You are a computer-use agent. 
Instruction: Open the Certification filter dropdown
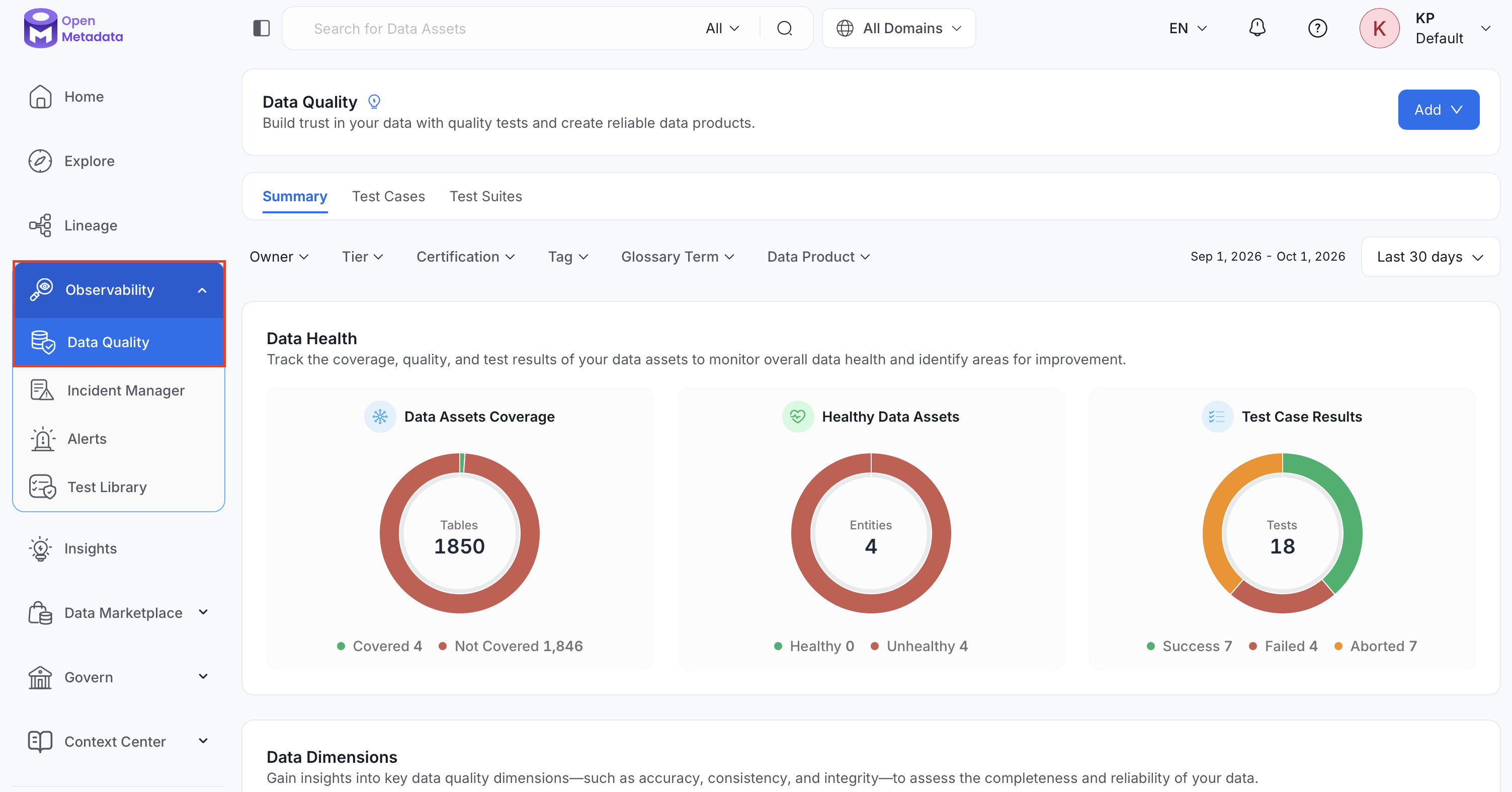click(465, 257)
